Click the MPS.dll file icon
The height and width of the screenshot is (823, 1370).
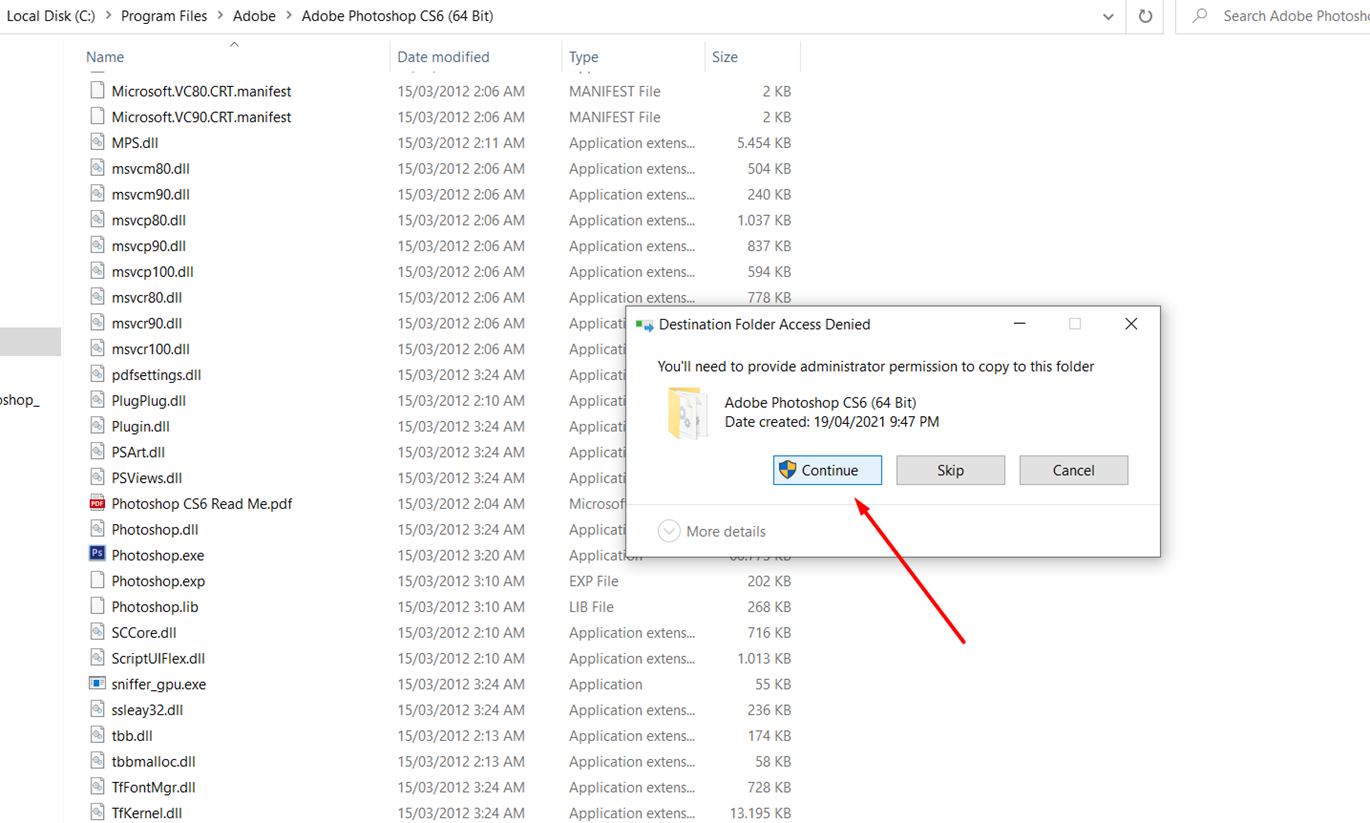pos(97,142)
